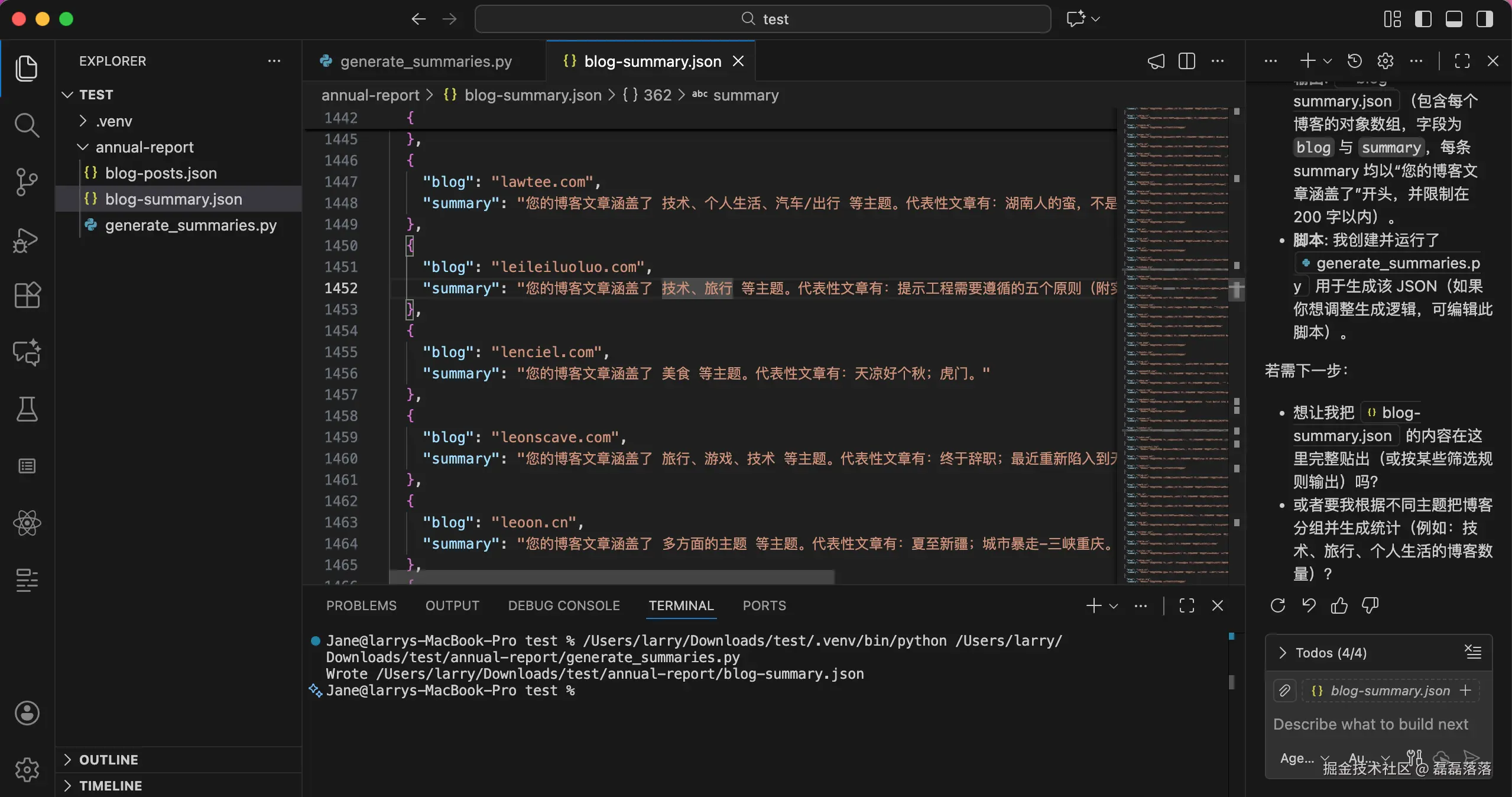
Task: Open the Extensions view
Action: click(27, 294)
